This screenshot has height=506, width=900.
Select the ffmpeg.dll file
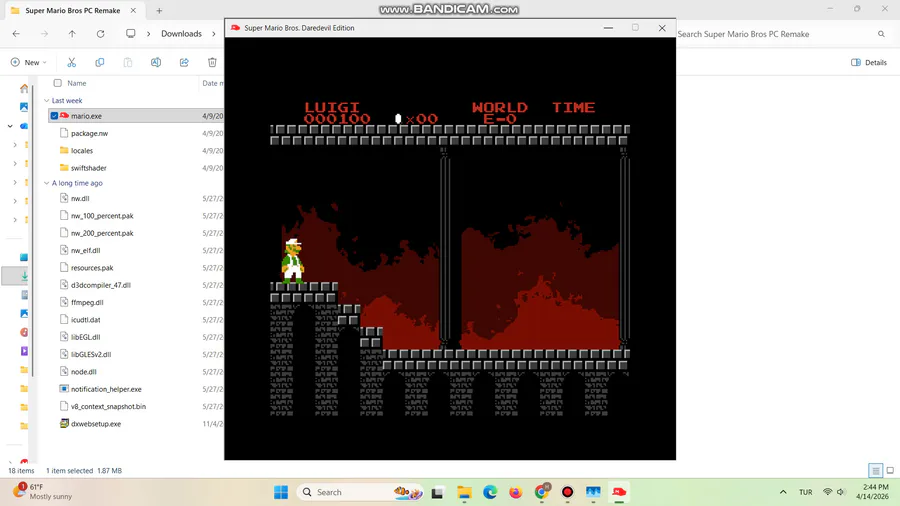click(87, 302)
